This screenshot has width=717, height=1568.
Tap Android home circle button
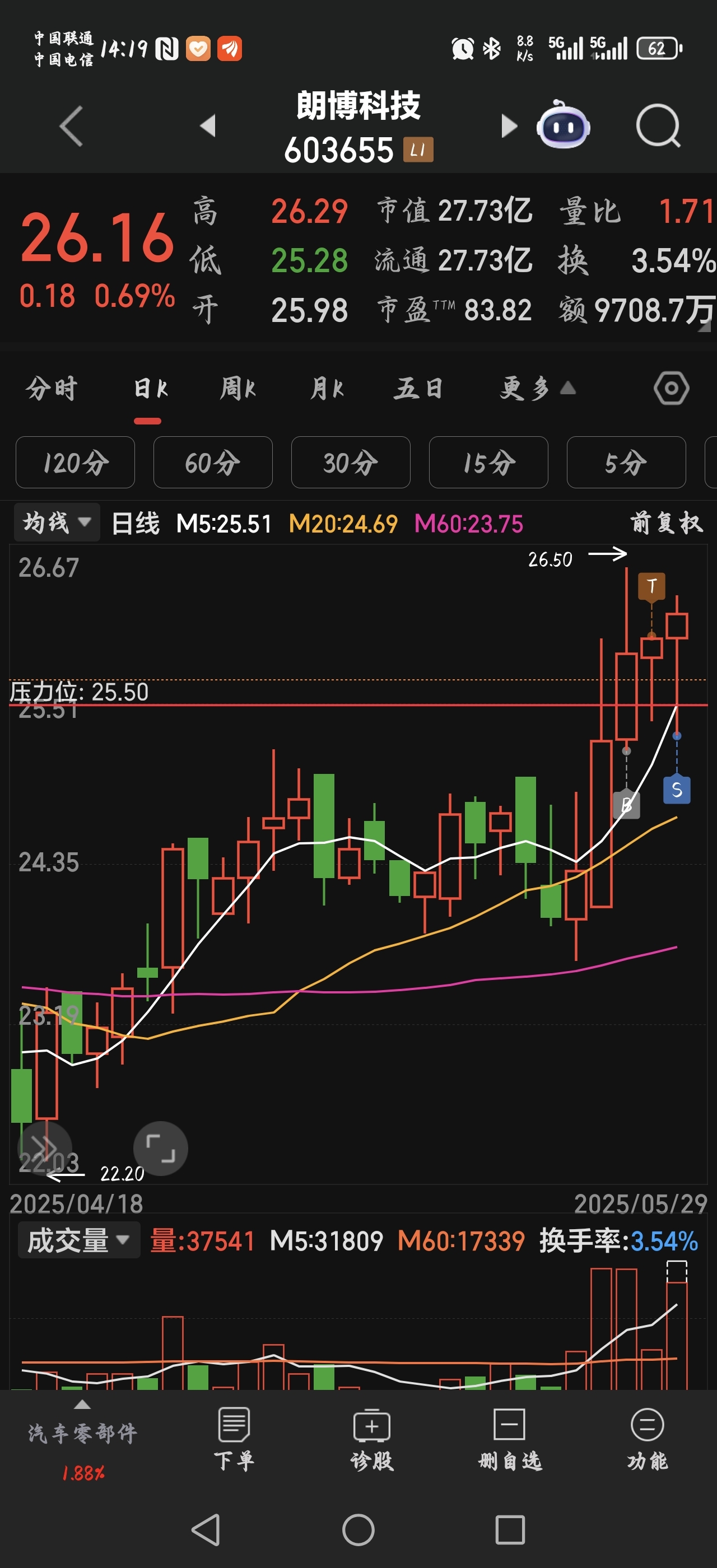pyautogui.click(x=358, y=1530)
